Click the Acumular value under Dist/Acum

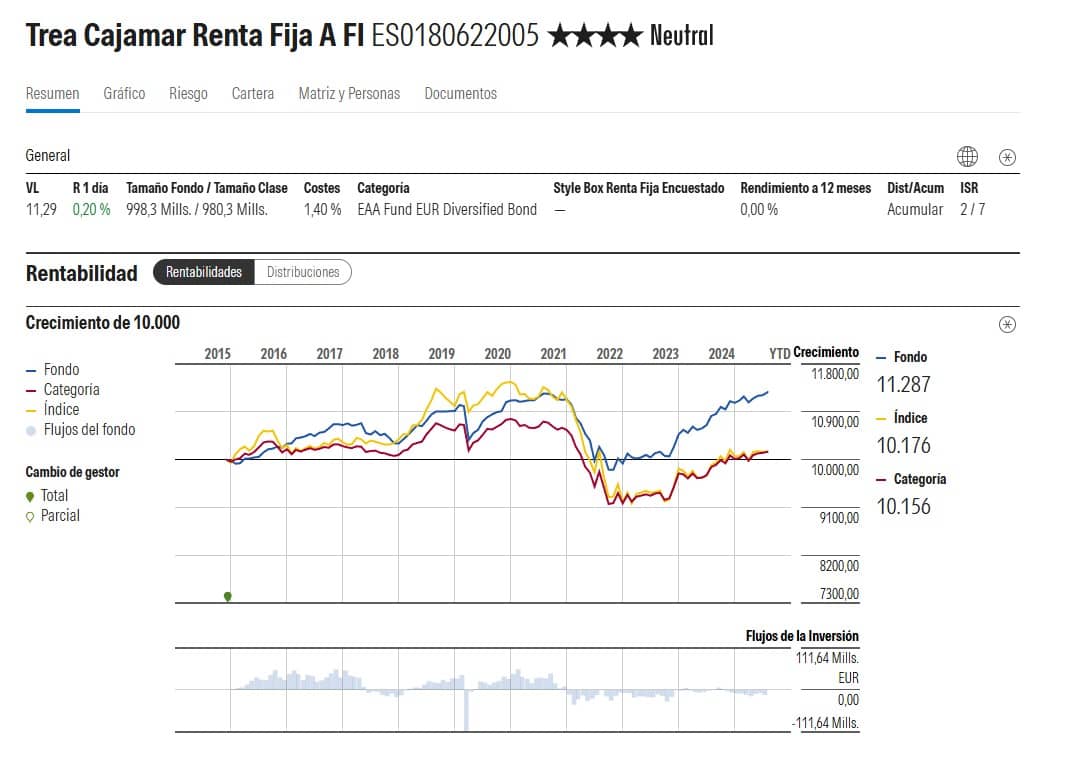click(915, 209)
